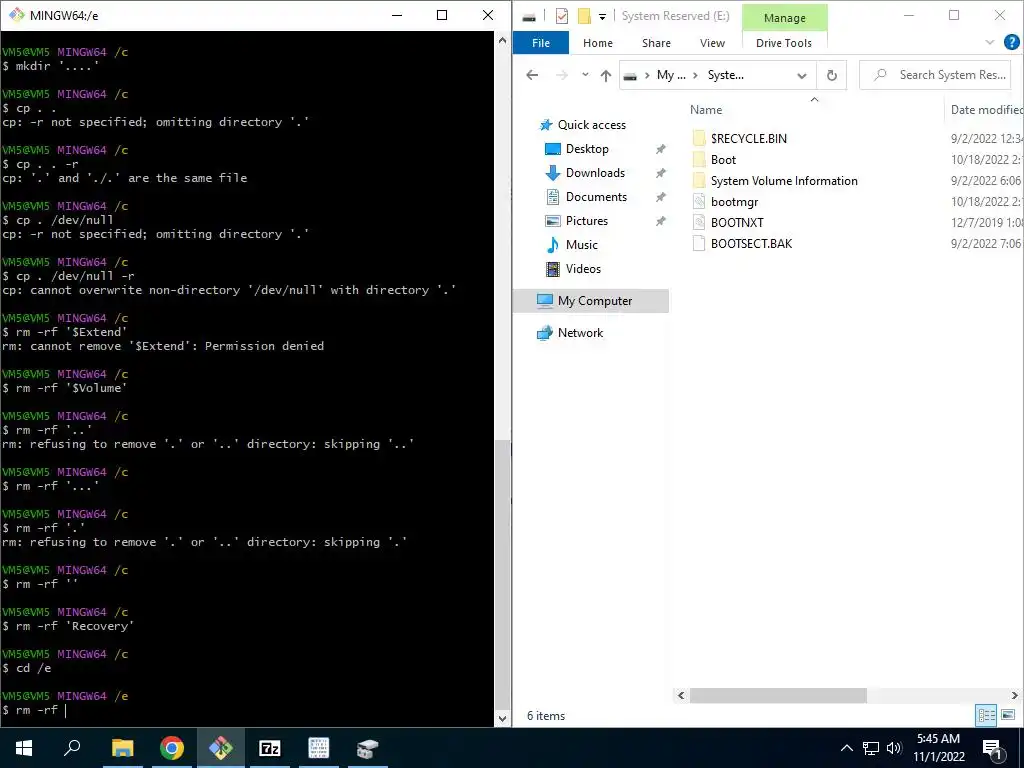Switch to the Share ribbon tab
The width and height of the screenshot is (1024, 768).
(x=656, y=42)
